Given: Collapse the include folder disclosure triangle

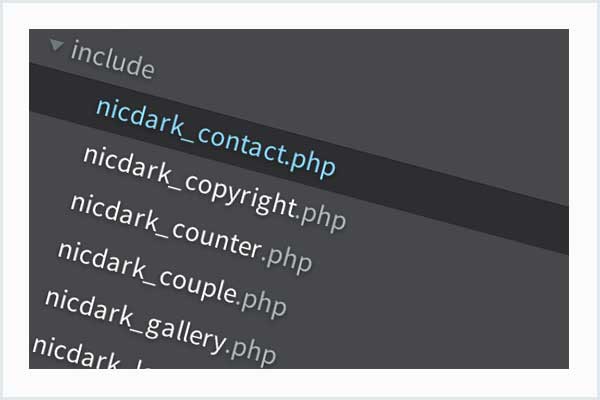Looking at the screenshot, I should (57, 45).
